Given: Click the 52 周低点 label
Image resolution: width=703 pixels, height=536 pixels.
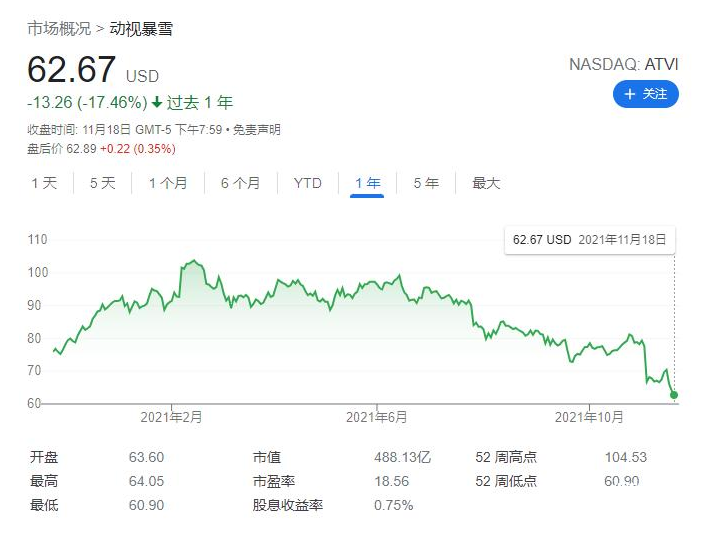Looking at the screenshot, I should tap(506, 481).
